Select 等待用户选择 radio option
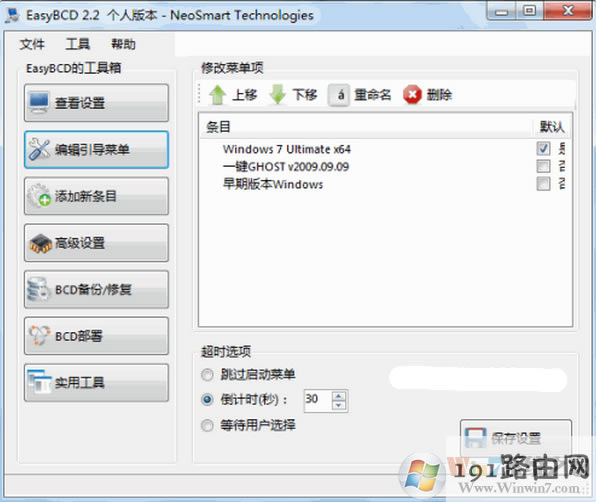Screen dimensions: 596x502 [207, 425]
